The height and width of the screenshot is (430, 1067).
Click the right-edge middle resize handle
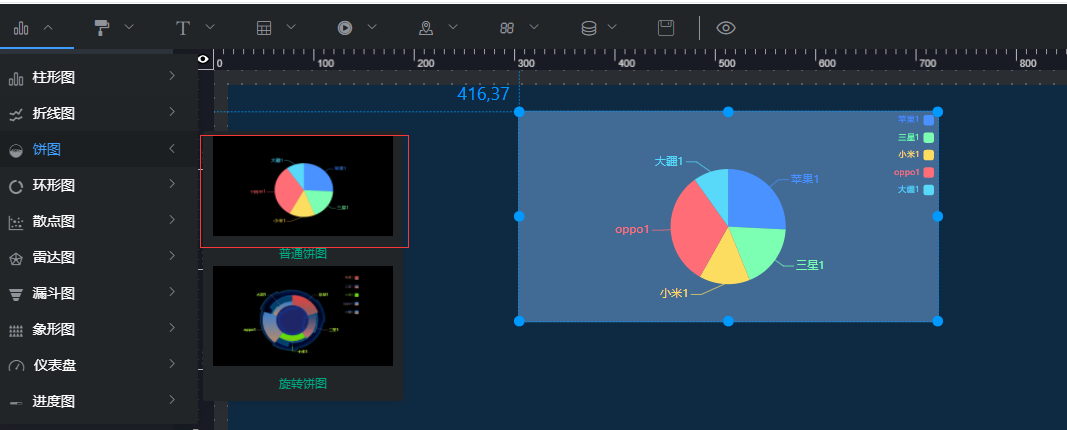[x=937, y=216]
